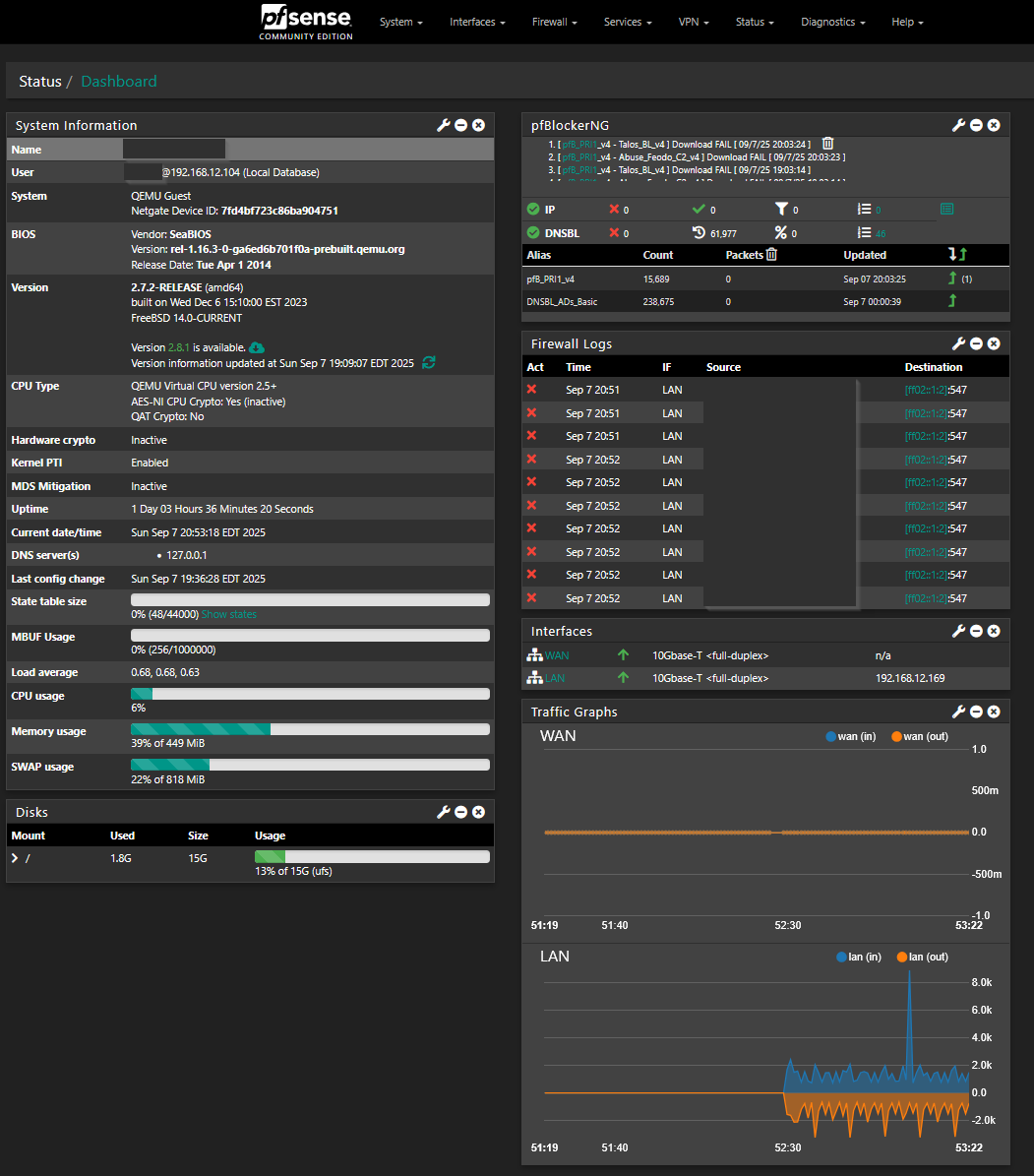The height and width of the screenshot is (1176, 1034).
Task: Click the Firewall Logs wrench icon
Action: (959, 343)
